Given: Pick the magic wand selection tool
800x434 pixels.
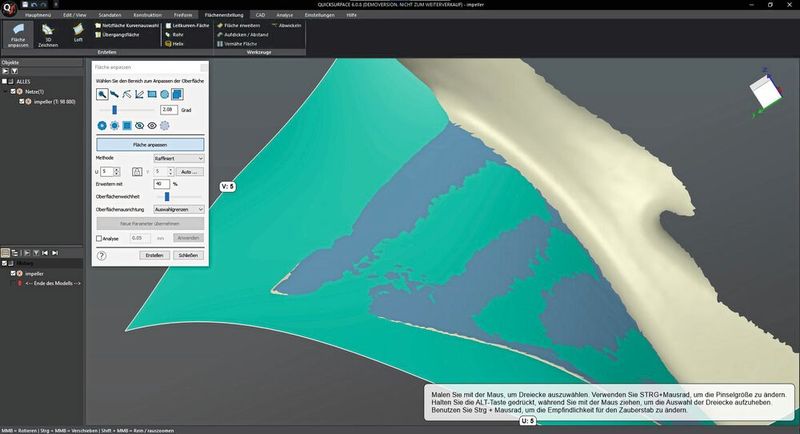Looking at the screenshot, I should click(128, 94).
